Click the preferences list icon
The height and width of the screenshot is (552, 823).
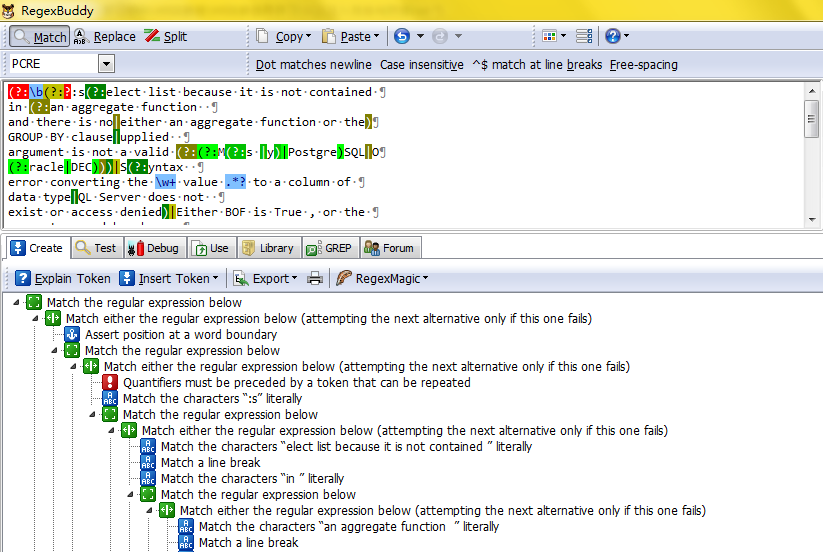click(584, 36)
